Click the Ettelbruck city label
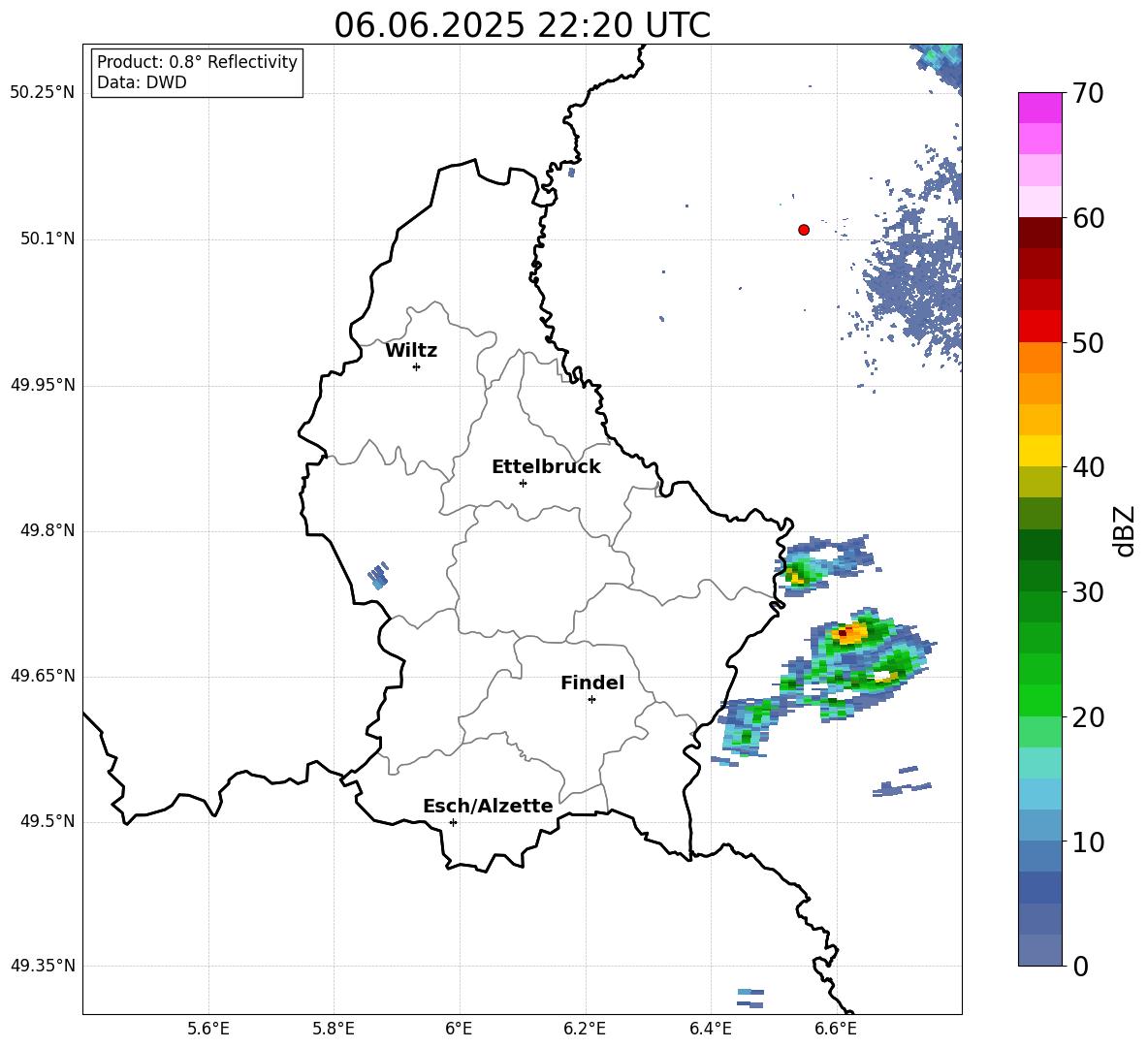The image size is (1148, 1048). [546, 467]
